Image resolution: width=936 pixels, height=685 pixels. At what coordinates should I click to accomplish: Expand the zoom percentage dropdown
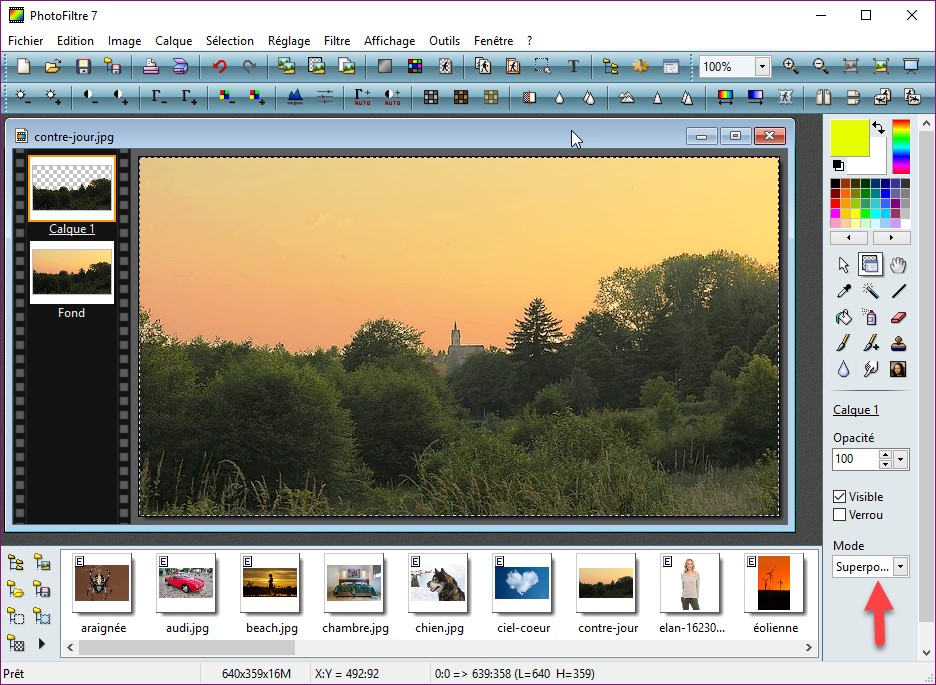pos(762,67)
